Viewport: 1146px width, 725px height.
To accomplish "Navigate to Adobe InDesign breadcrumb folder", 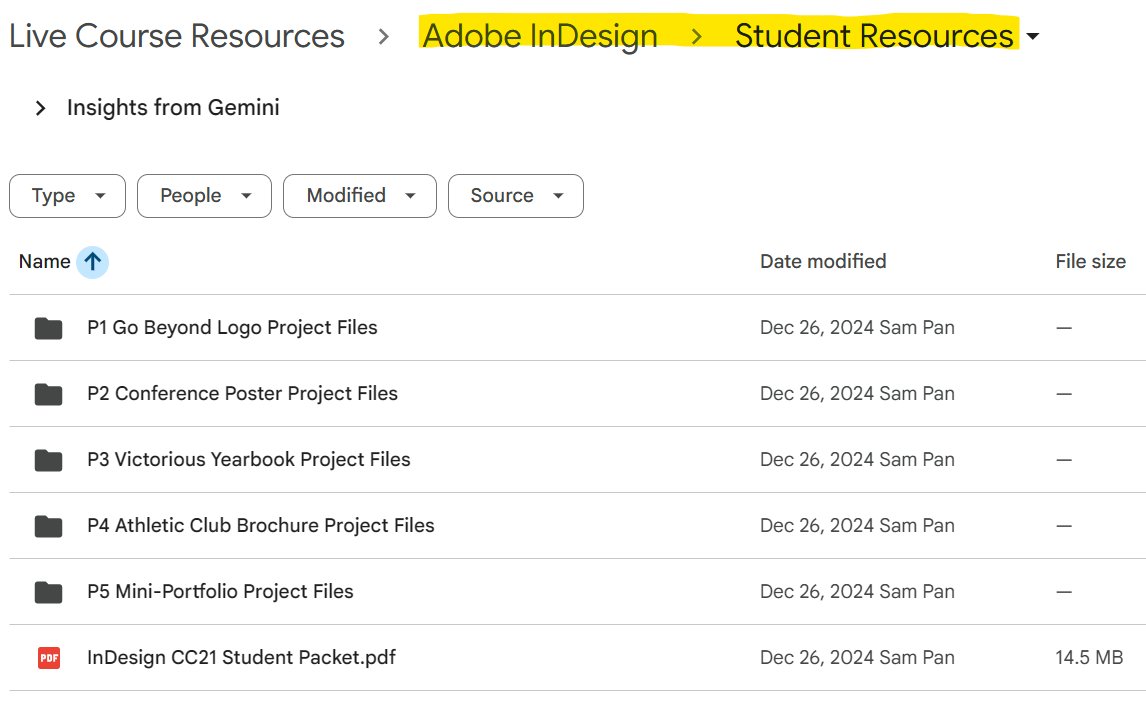I will 540,36.
